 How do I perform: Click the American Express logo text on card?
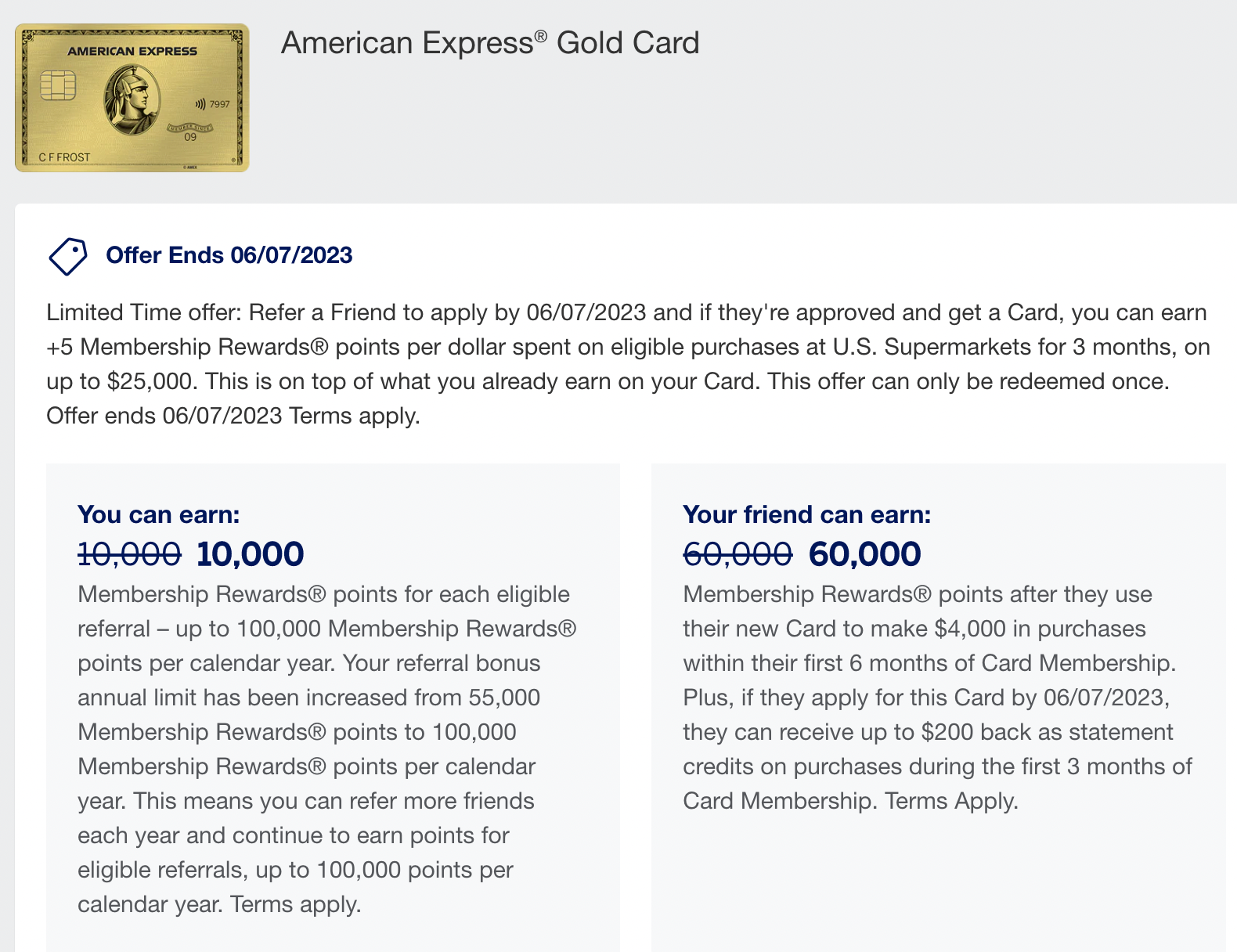(x=132, y=52)
